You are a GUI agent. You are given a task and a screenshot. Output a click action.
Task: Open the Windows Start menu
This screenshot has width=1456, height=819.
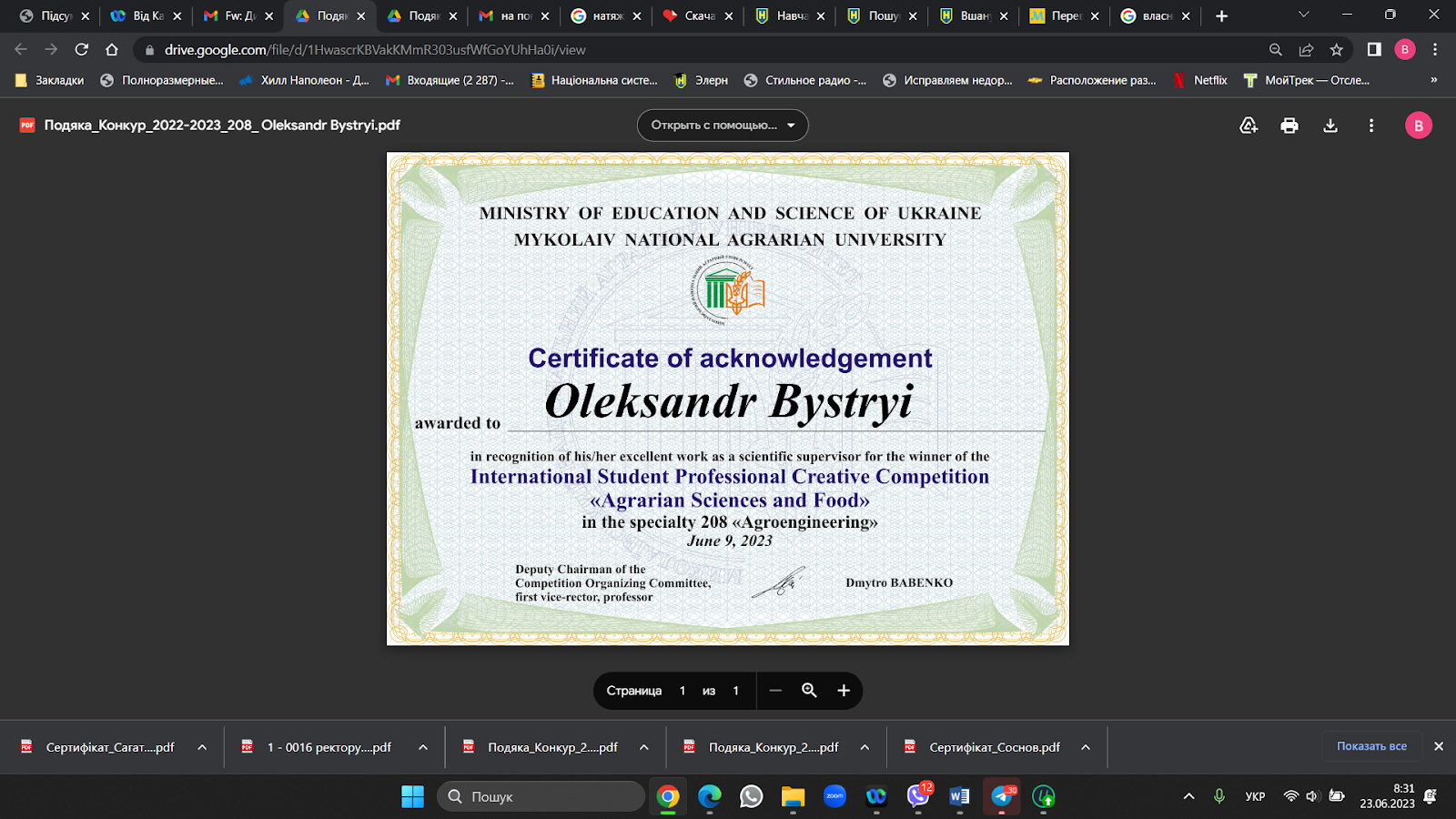tap(412, 796)
